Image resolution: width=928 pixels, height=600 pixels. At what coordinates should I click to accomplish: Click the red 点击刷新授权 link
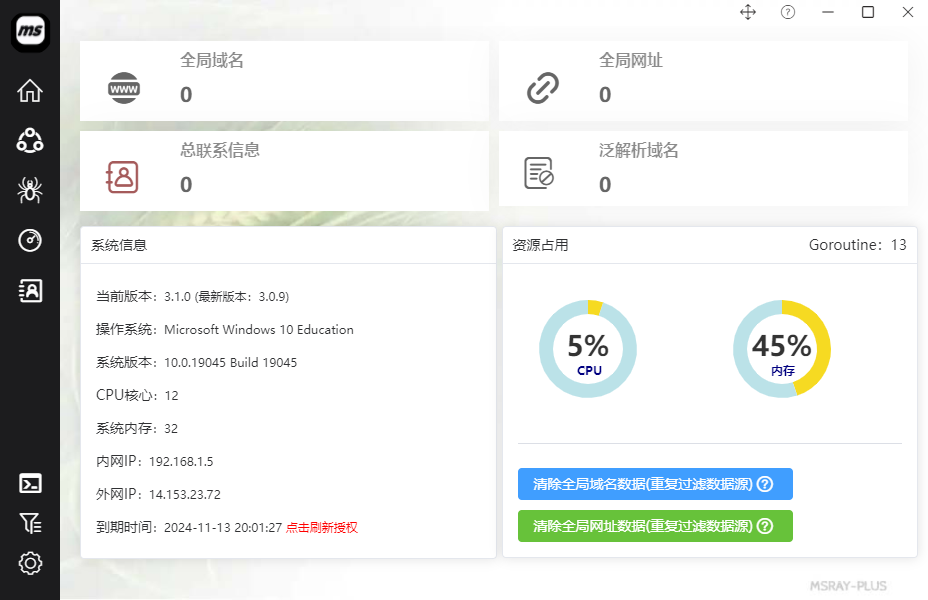tap(321, 527)
